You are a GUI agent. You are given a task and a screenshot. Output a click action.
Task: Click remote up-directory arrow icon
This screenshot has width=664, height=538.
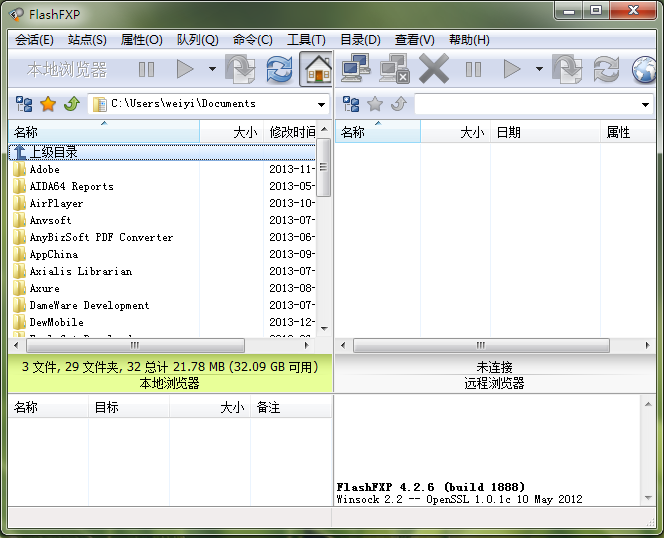(x=399, y=103)
